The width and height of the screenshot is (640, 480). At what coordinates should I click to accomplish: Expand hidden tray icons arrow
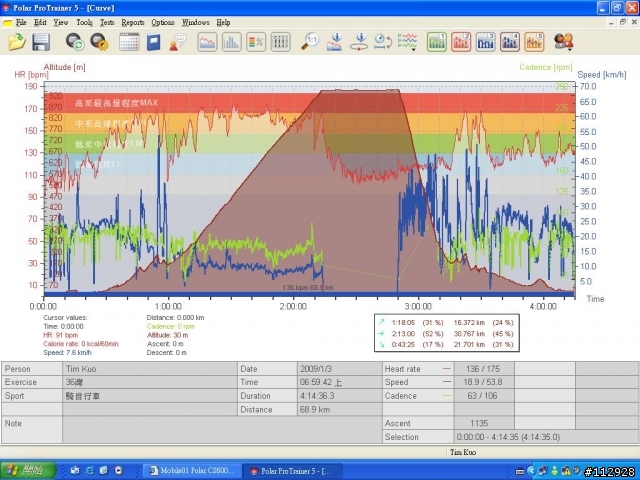coord(531,471)
